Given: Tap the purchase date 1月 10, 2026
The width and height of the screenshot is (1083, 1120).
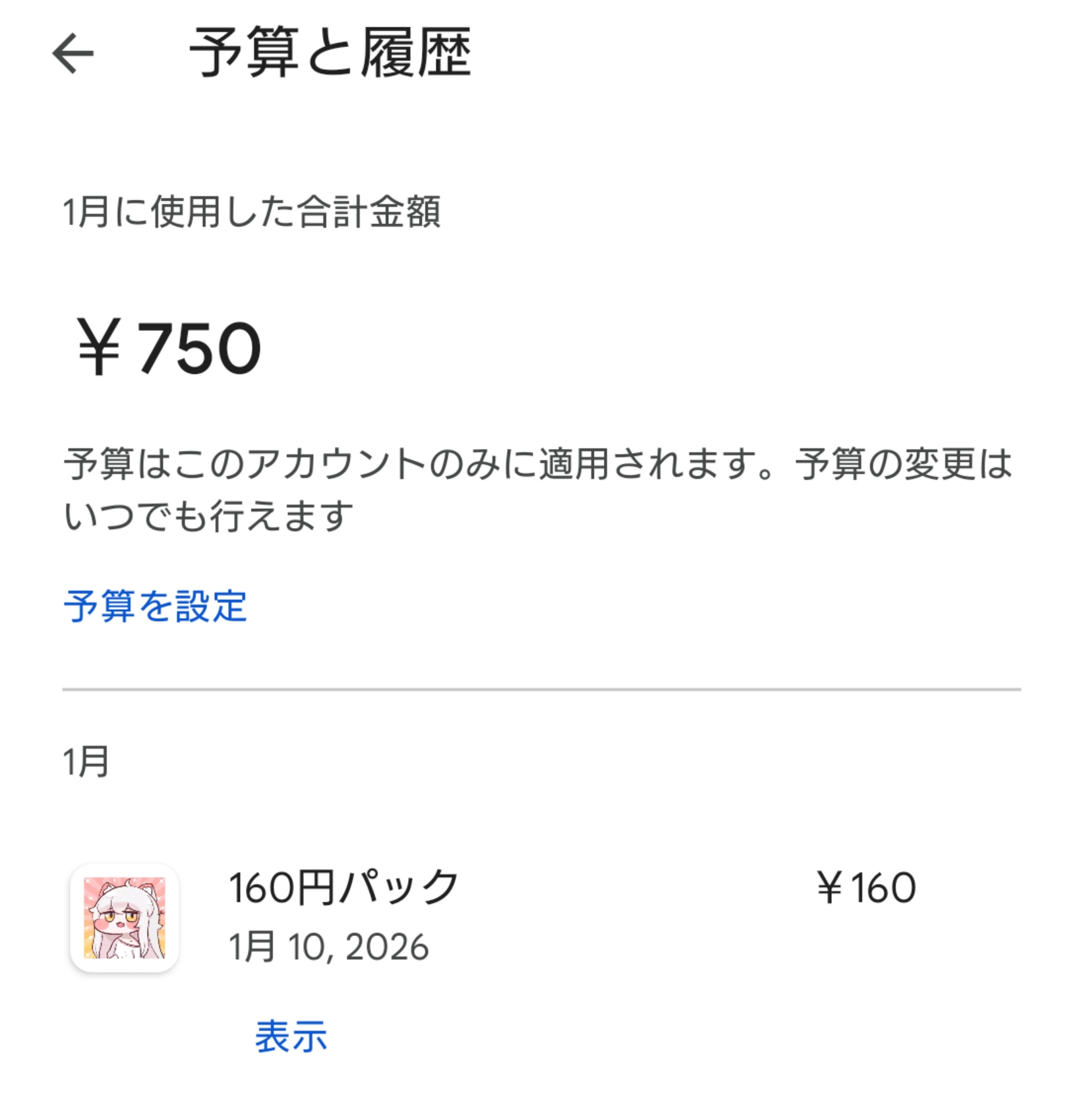Looking at the screenshot, I should pos(328,947).
